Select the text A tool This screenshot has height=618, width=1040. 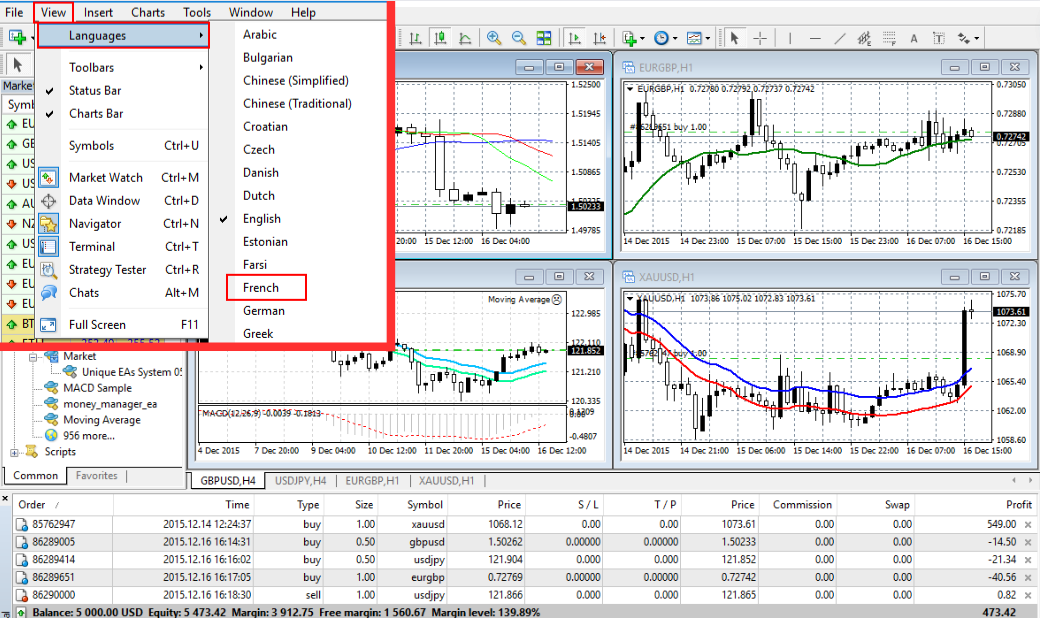914,38
